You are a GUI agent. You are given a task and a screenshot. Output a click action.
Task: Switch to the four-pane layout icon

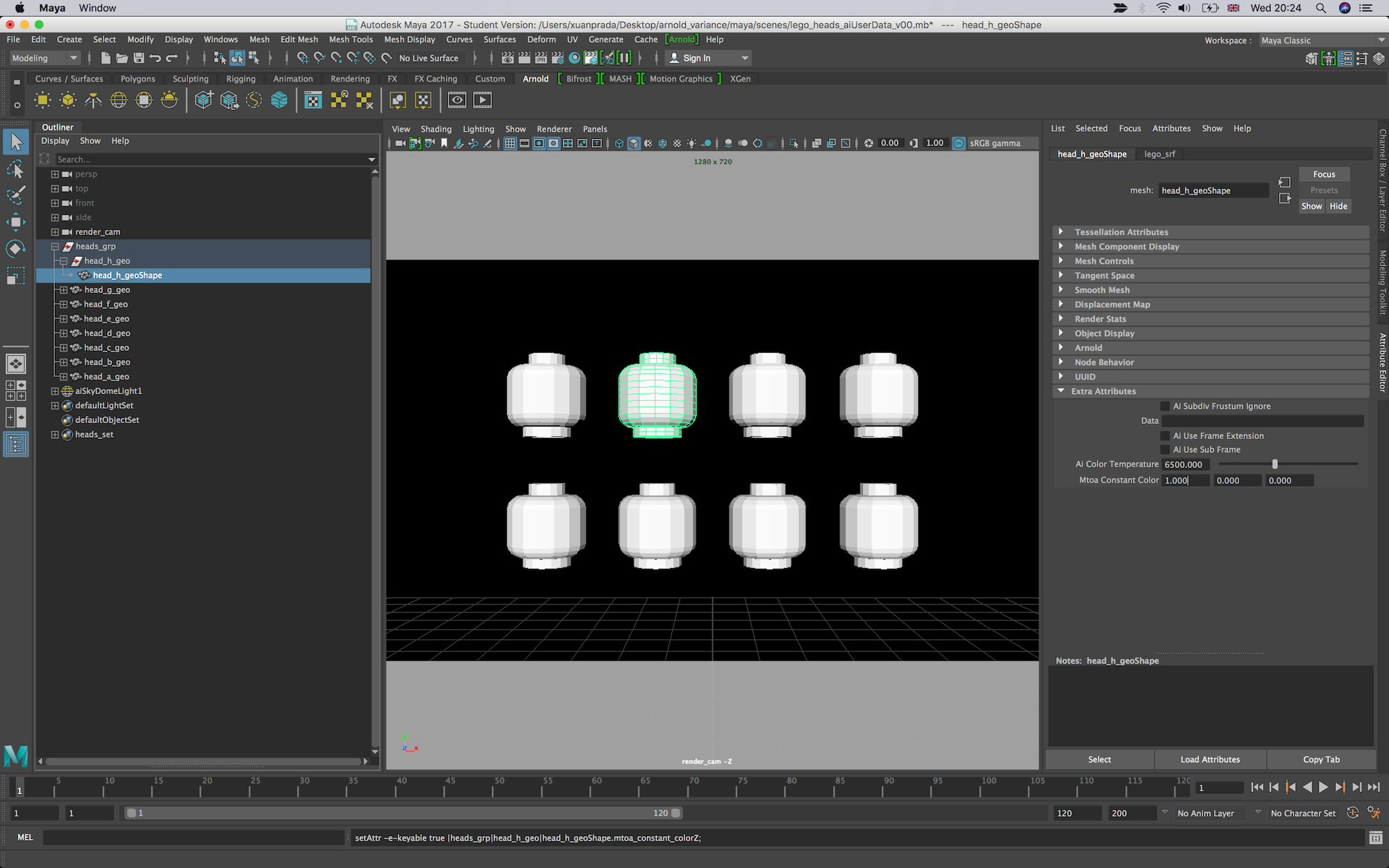click(x=16, y=391)
